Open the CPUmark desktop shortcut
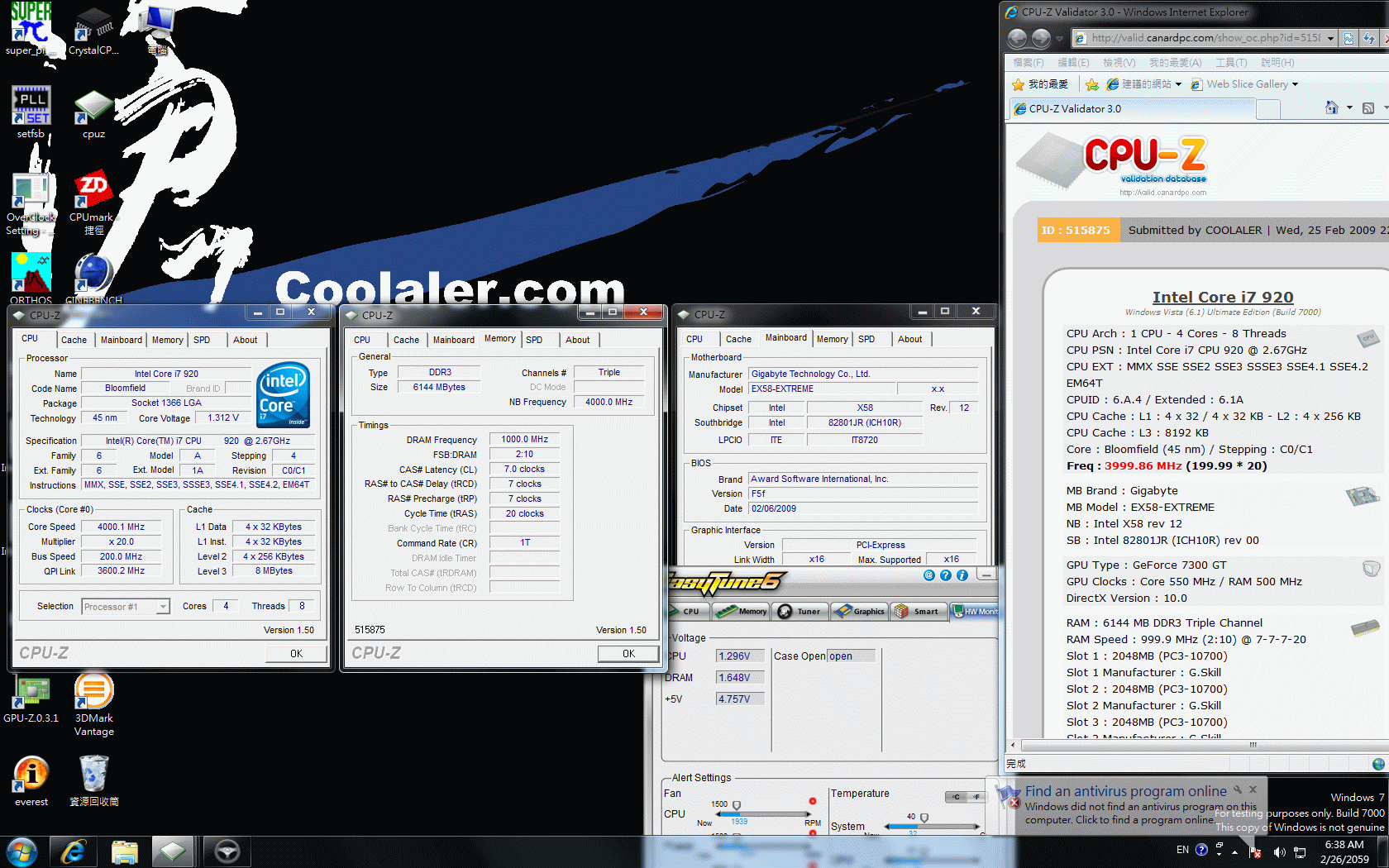The image size is (1389, 868). pyautogui.click(x=93, y=203)
